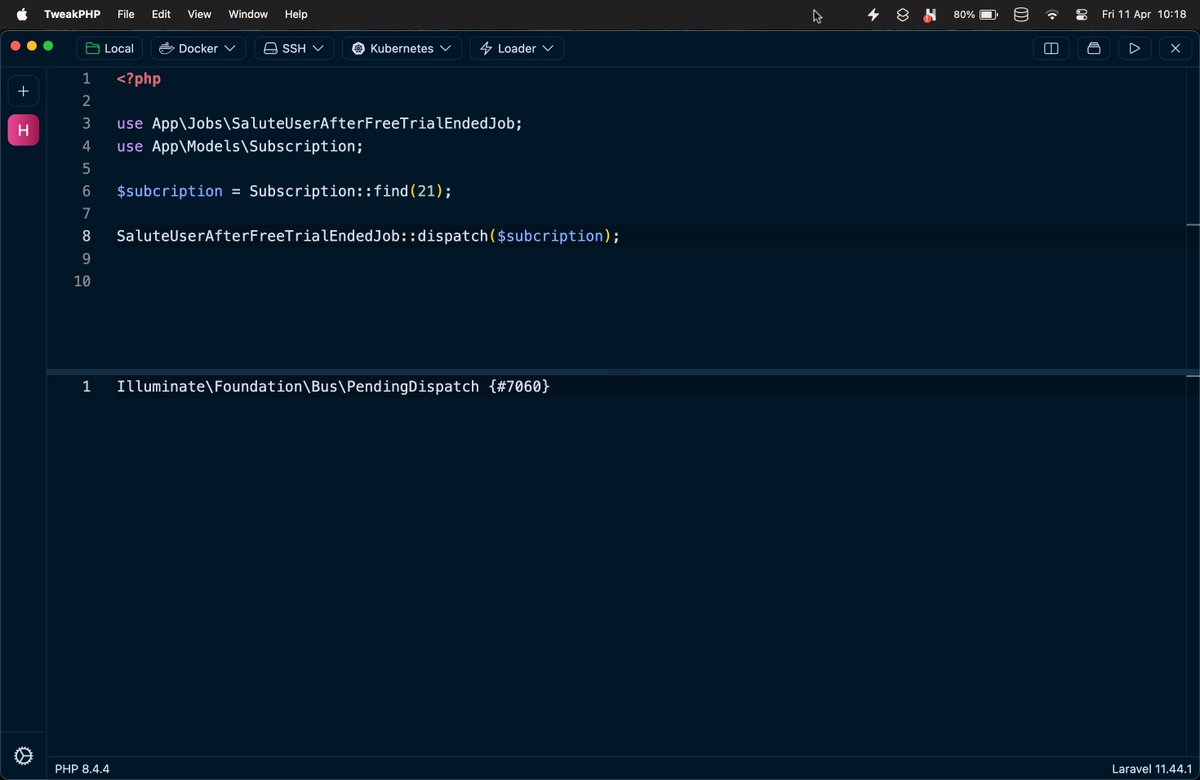
Task: Open the Docker connection dropdown
Action: 198,48
